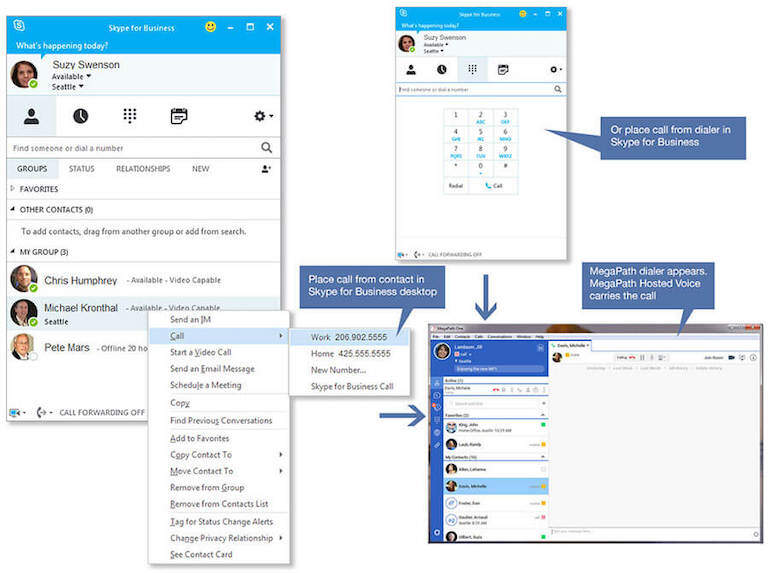Choose Add to Favorites
This screenshot has width=768, height=573.
click(199, 438)
